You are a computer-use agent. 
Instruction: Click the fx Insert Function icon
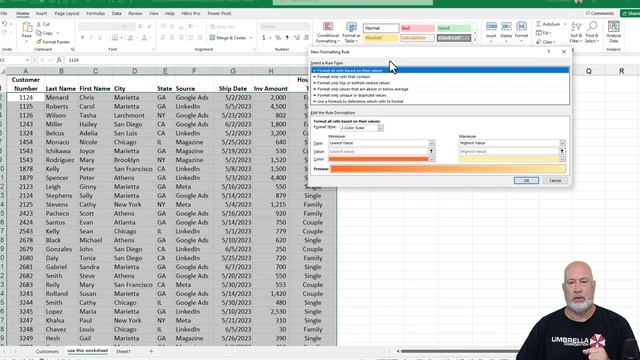click(59, 60)
